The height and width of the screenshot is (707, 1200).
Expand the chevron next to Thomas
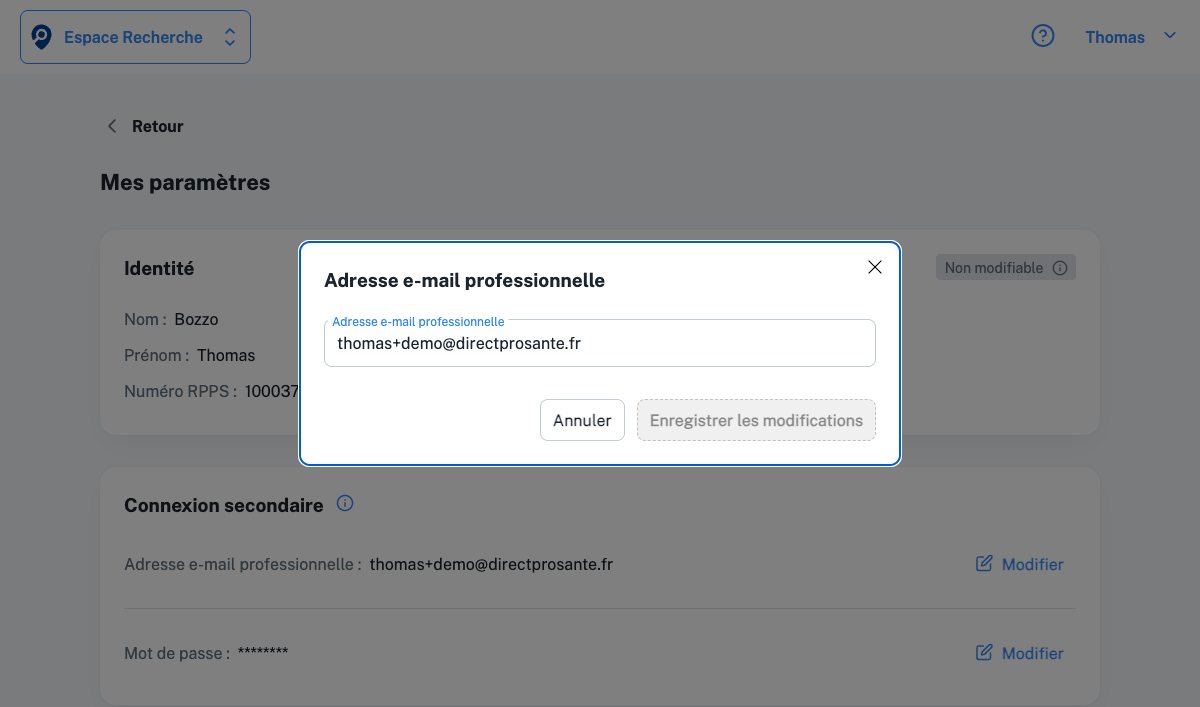[x=1170, y=36]
